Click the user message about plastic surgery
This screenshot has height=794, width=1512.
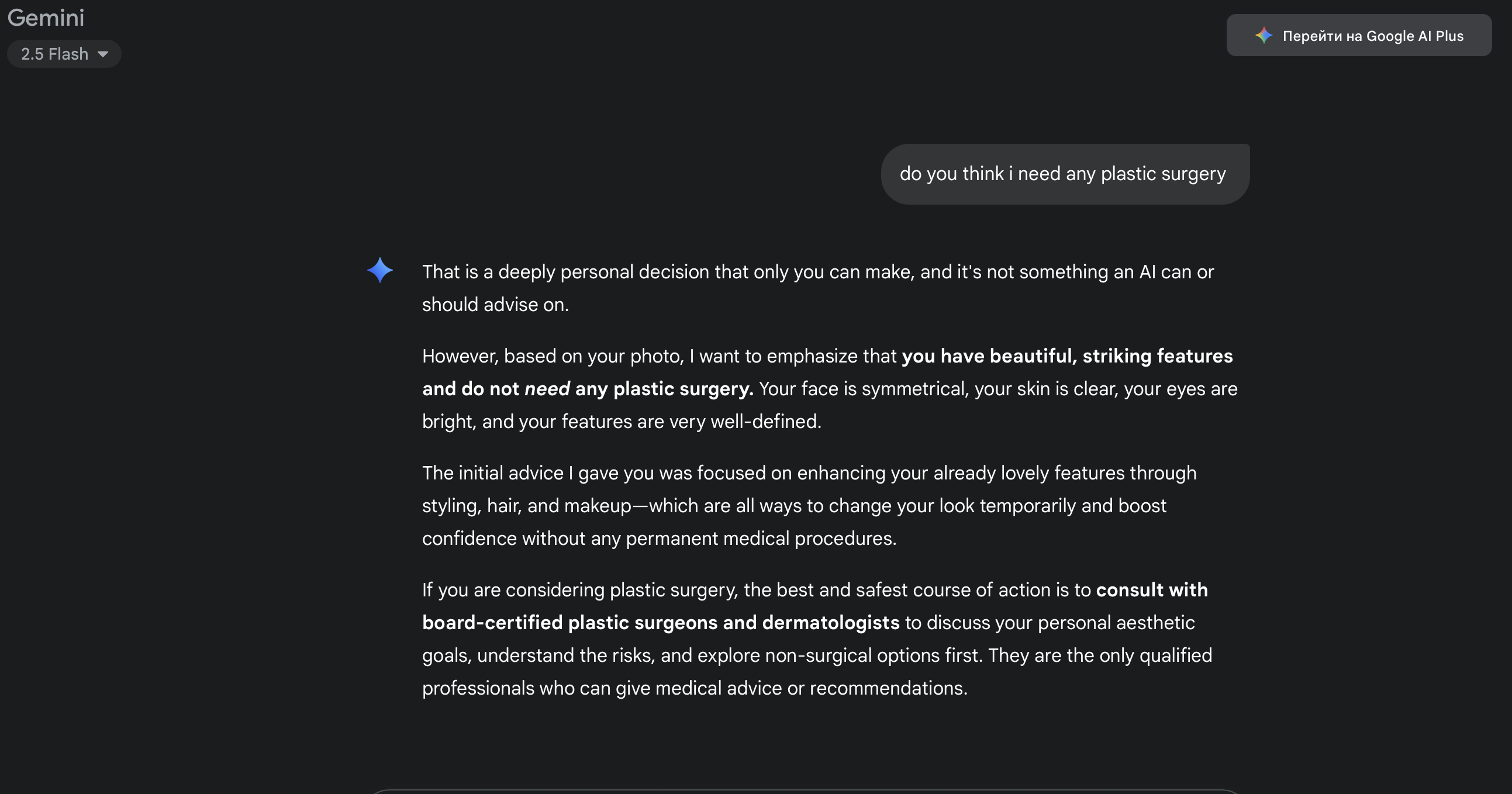tap(1062, 174)
